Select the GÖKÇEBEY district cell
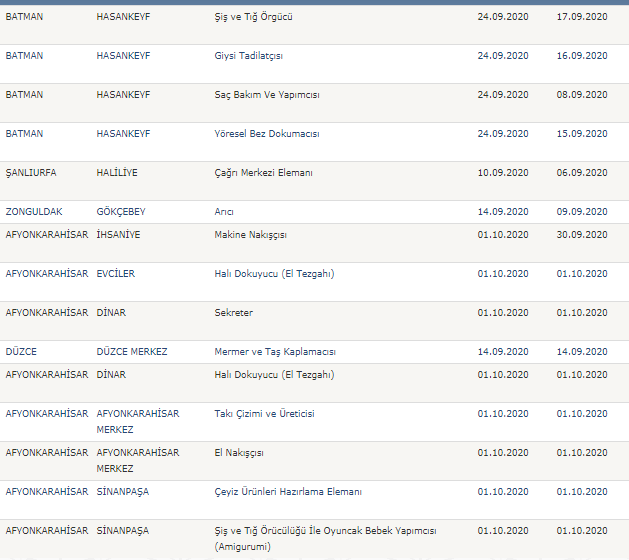Screen dimensions: 629x560 point(123,212)
